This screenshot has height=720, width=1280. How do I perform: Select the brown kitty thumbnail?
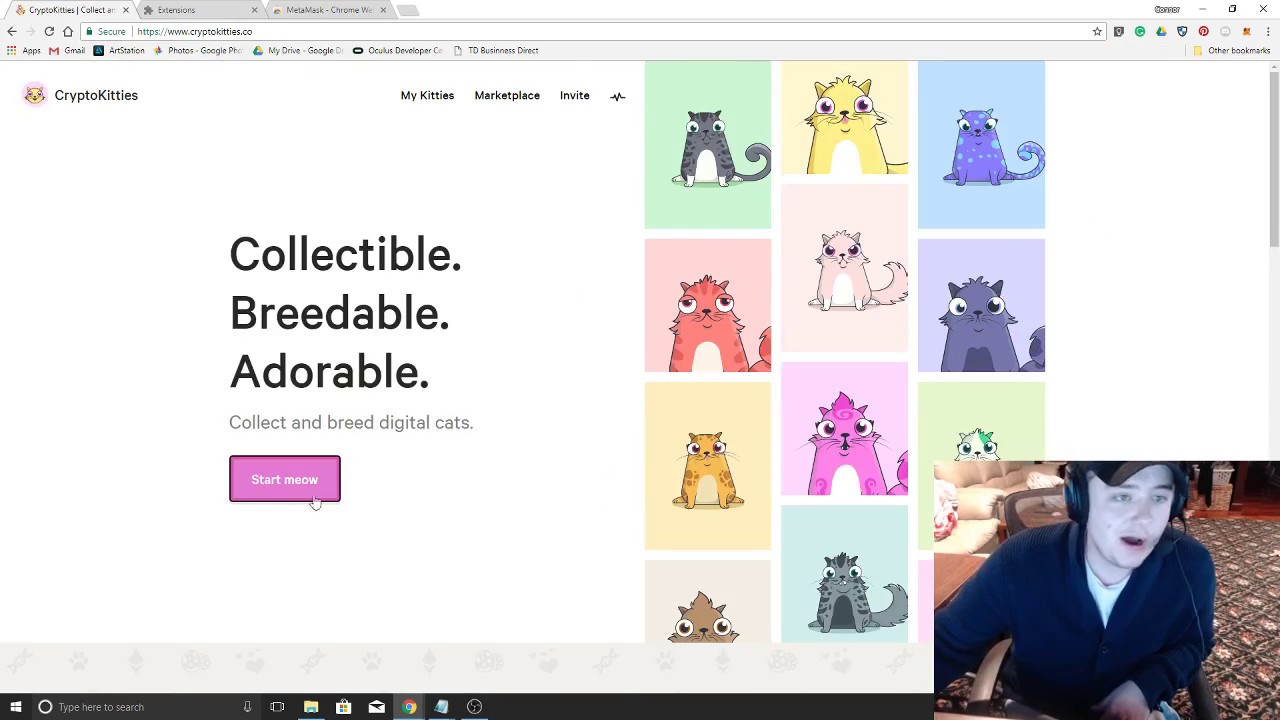pos(708,601)
